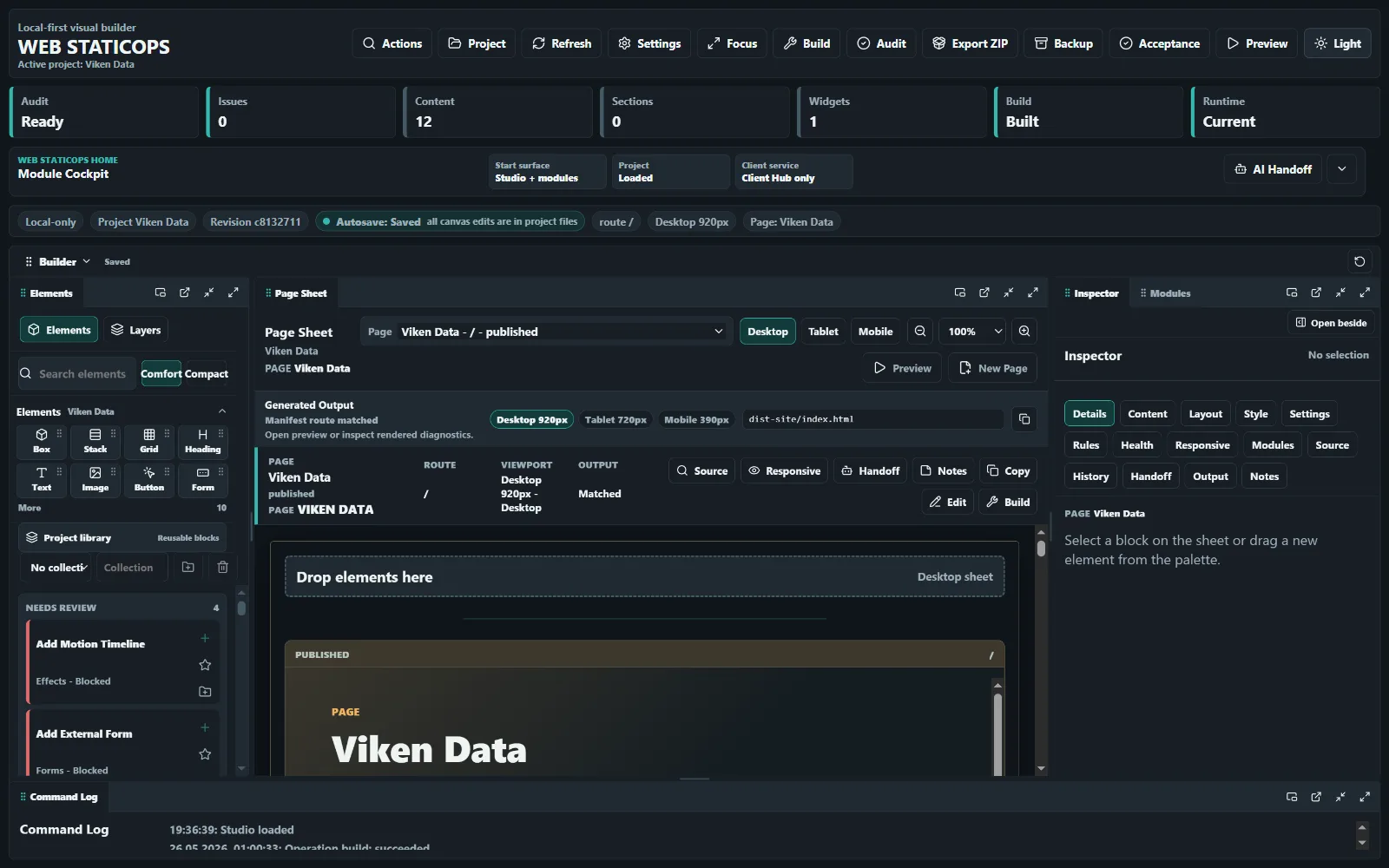Click the Acceptance button
Screen dimensions: 1389x868
(1159, 43)
